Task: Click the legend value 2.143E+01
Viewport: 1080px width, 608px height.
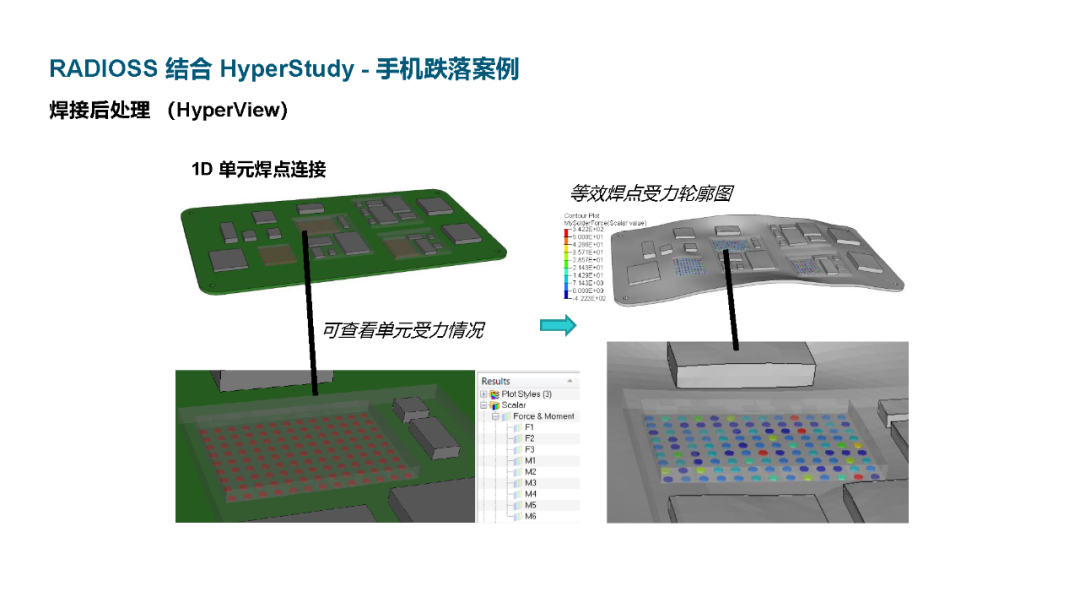Action: pyautogui.click(x=588, y=267)
